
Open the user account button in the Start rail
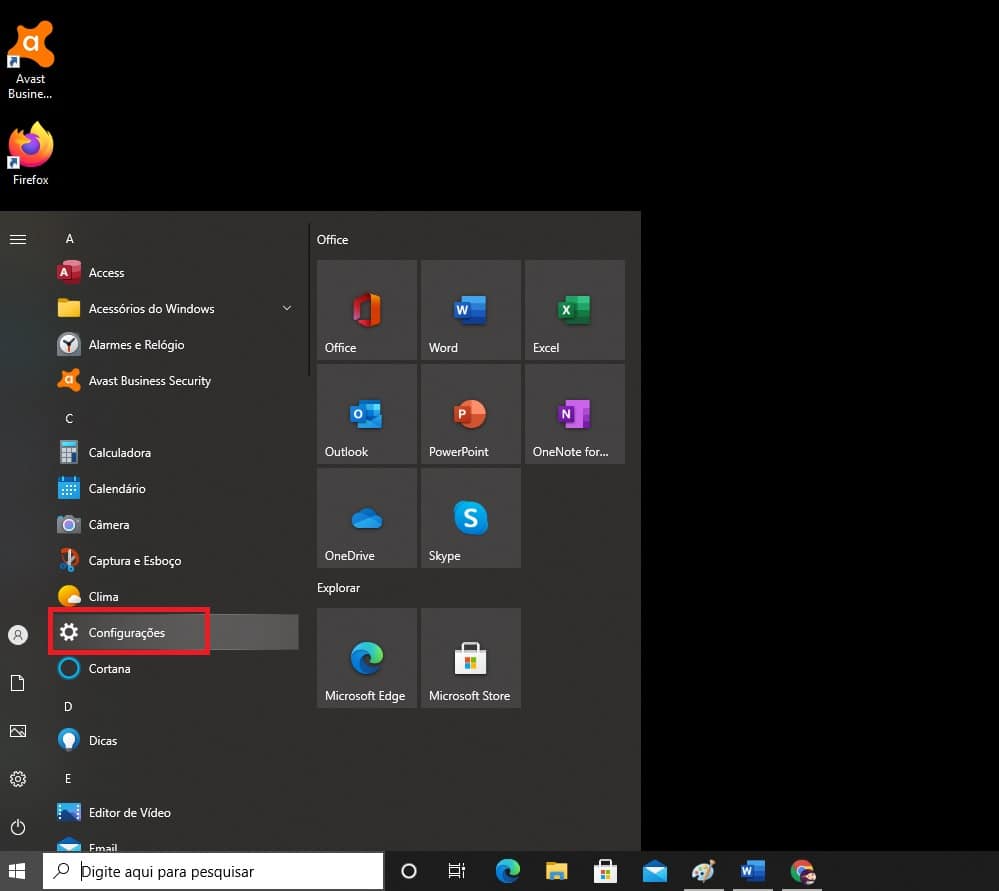coord(18,635)
